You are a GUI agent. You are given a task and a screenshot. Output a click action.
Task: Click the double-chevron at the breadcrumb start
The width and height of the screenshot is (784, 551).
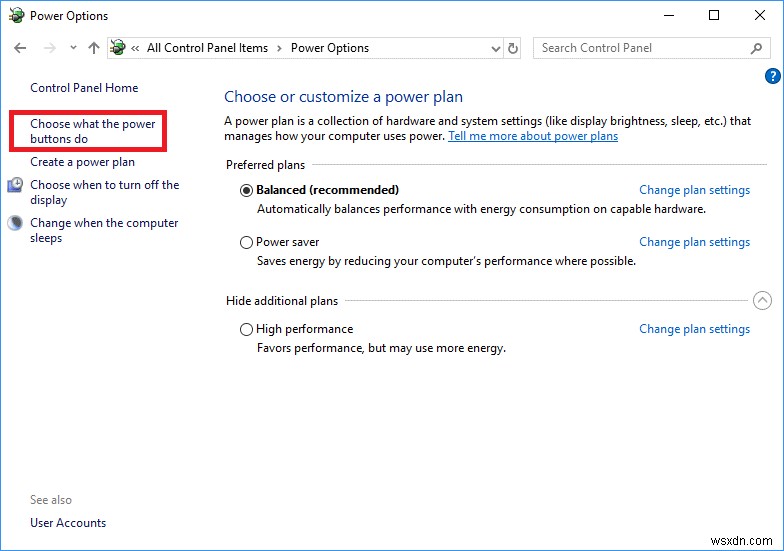point(135,48)
